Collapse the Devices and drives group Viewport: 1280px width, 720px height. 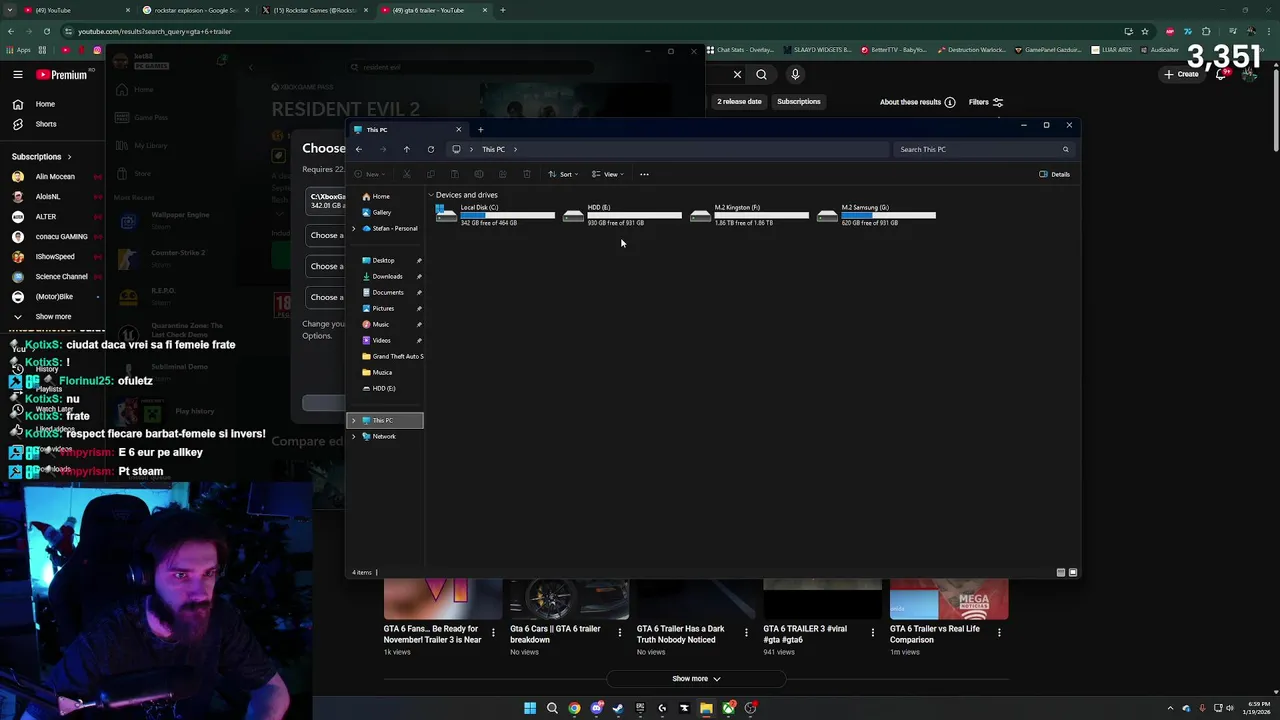431,195
